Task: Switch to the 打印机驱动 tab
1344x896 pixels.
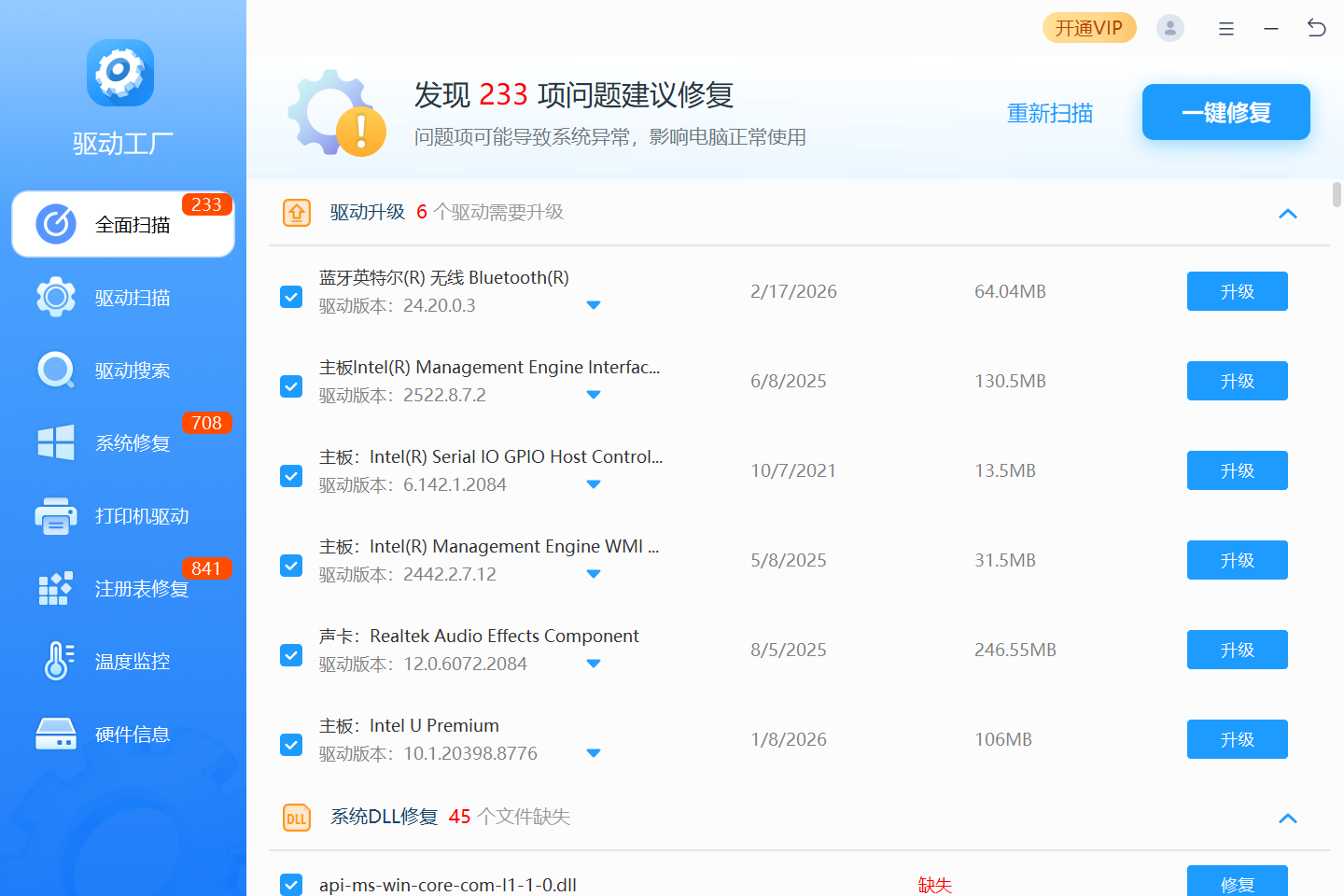Action: (x=123, y=515)
